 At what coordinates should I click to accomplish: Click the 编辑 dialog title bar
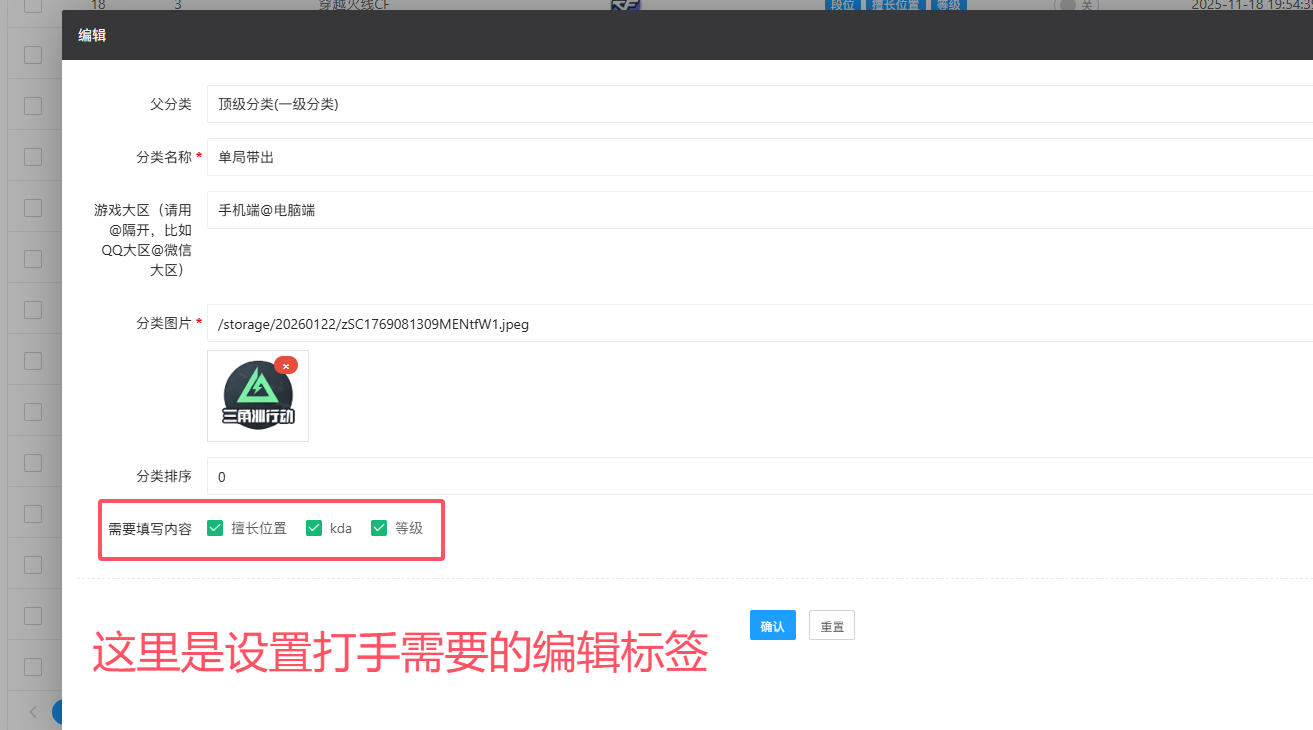[600, 35]
